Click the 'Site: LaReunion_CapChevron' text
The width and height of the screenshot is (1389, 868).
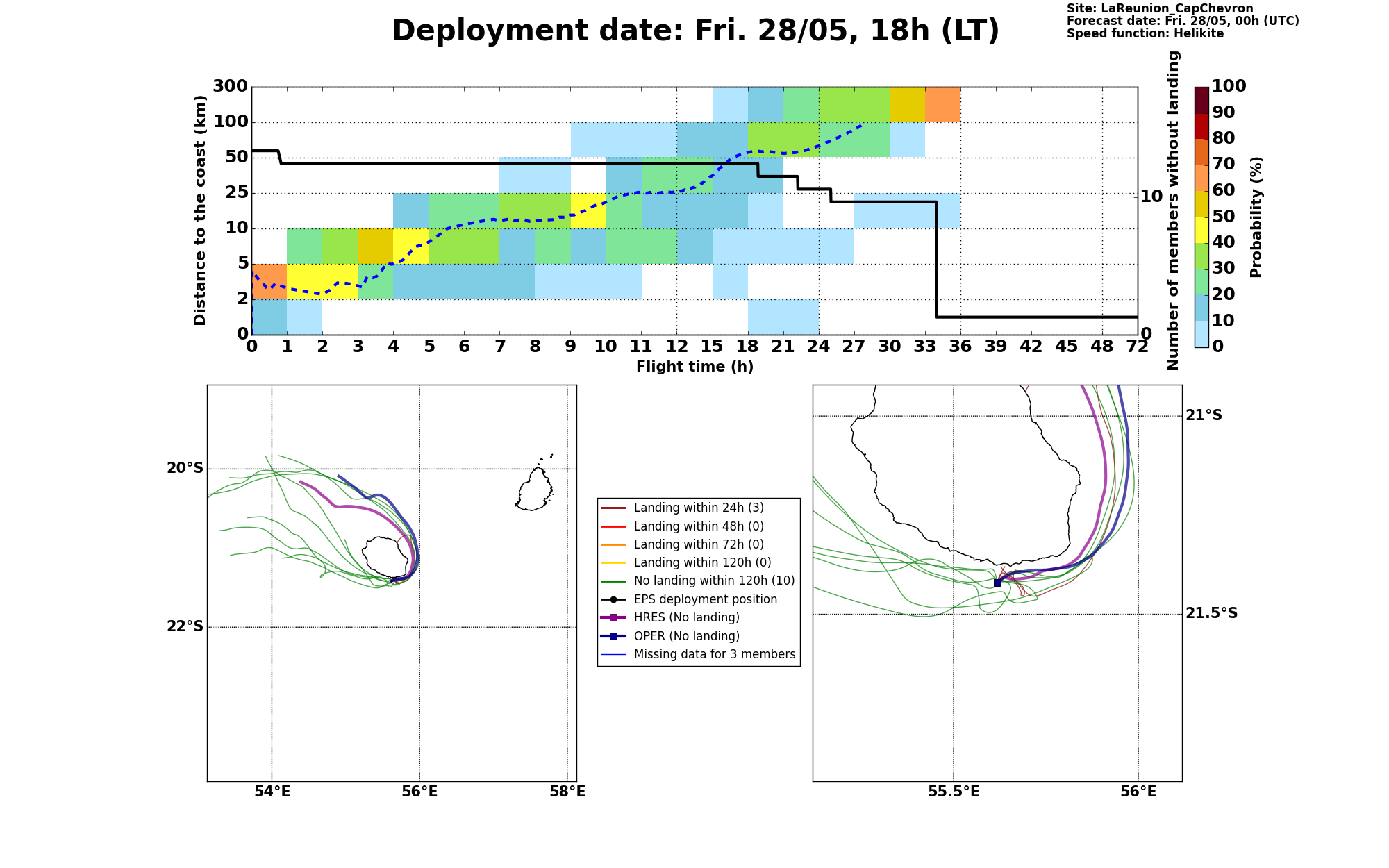(1160, 8)
